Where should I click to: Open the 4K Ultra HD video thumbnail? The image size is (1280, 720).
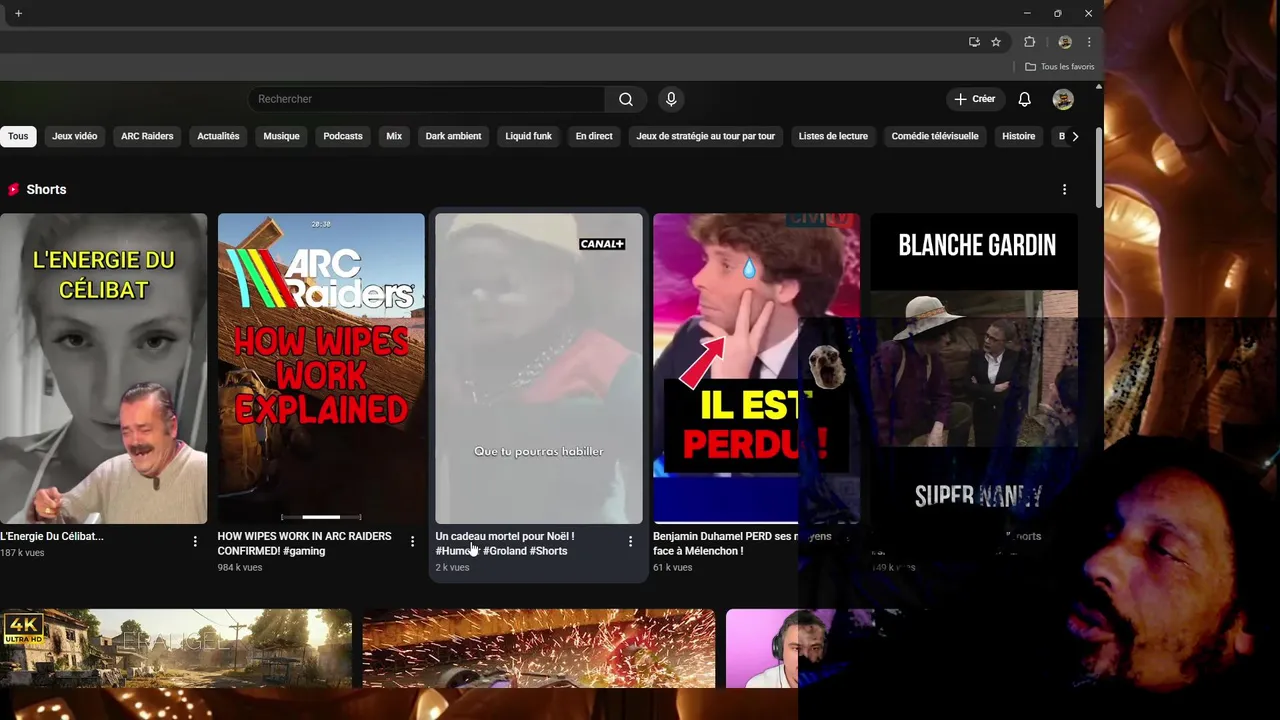pyautogui.click(x=176, y=648)
